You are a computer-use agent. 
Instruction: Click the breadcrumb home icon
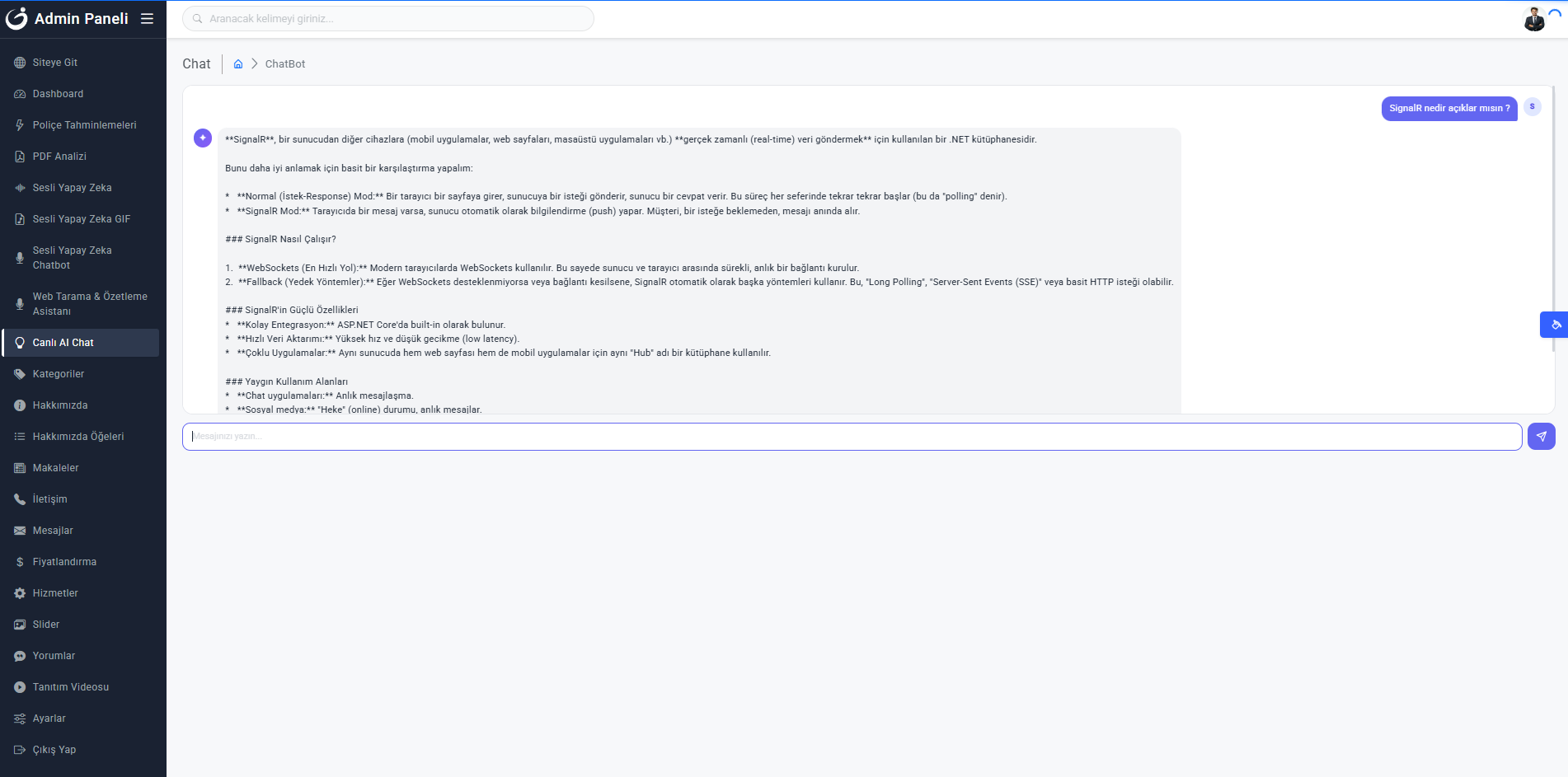(x=238, y=63)
